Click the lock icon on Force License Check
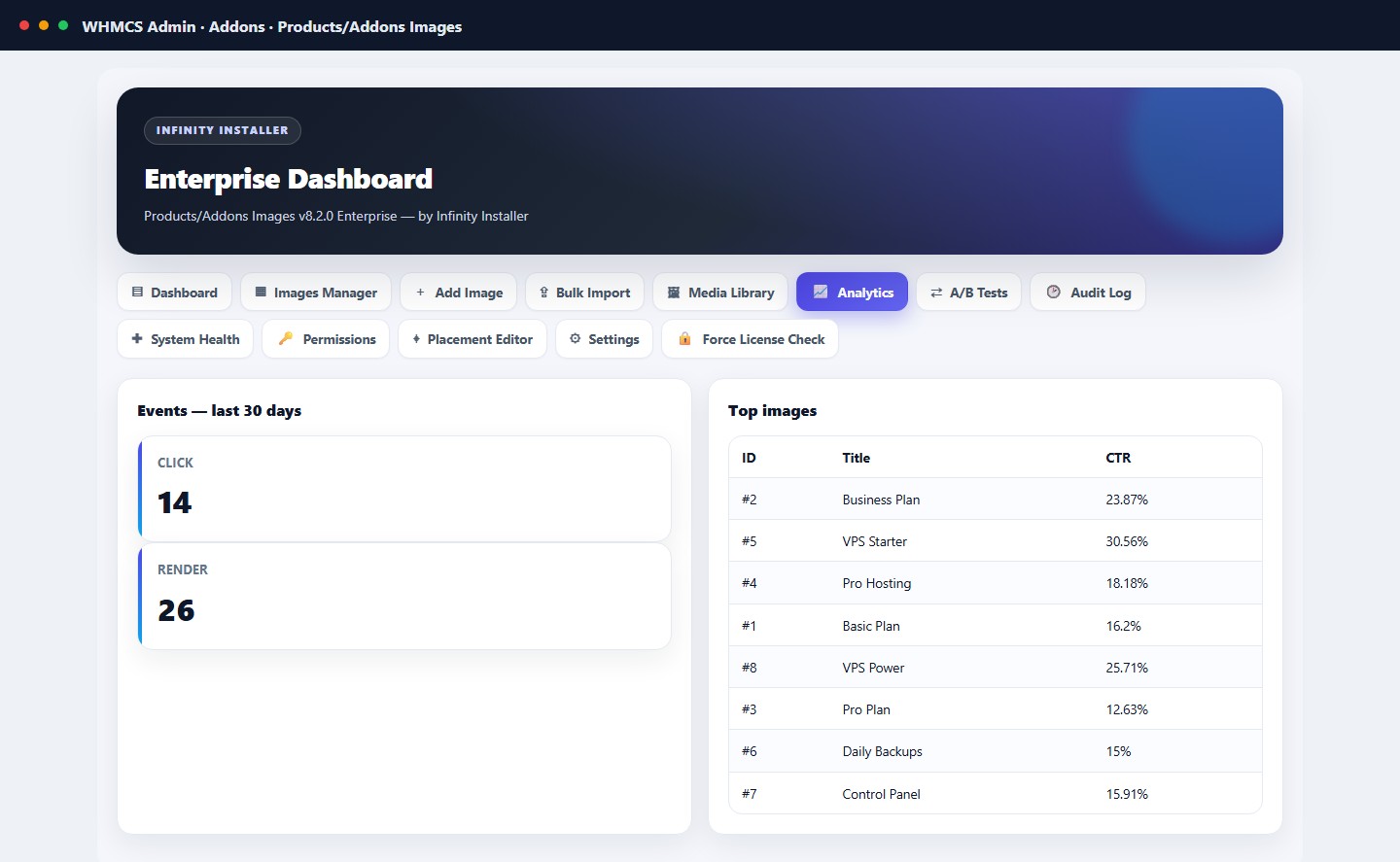 coord(684,339)
